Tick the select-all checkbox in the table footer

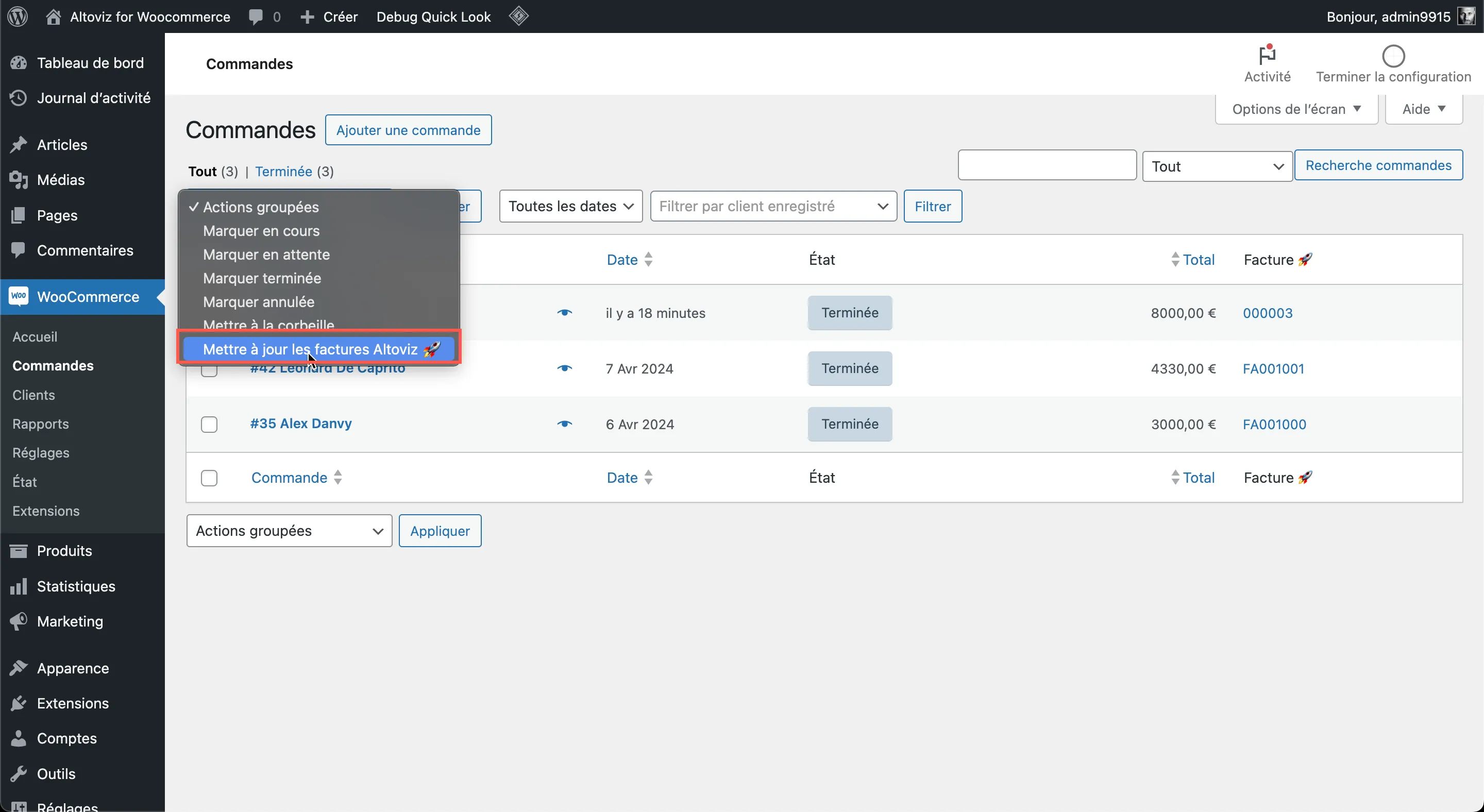point(209,478)
